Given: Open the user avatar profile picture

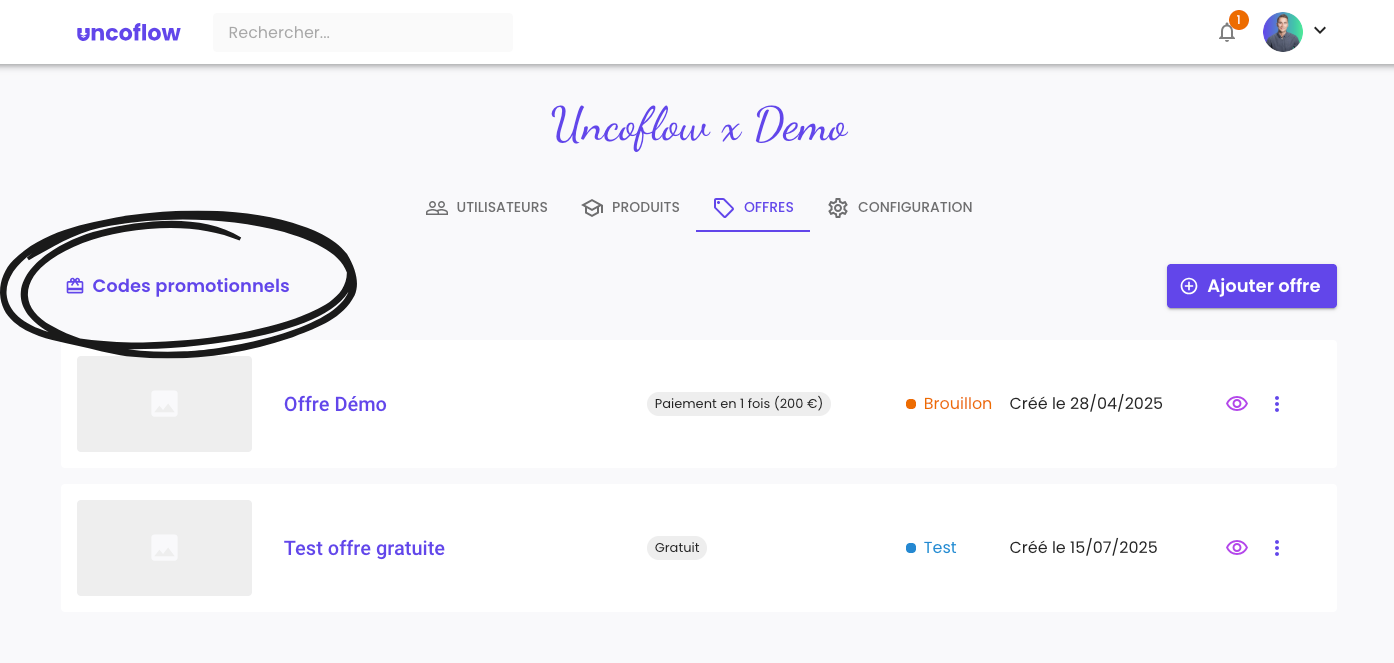Looking at the screenshot, I should 1283,32.
